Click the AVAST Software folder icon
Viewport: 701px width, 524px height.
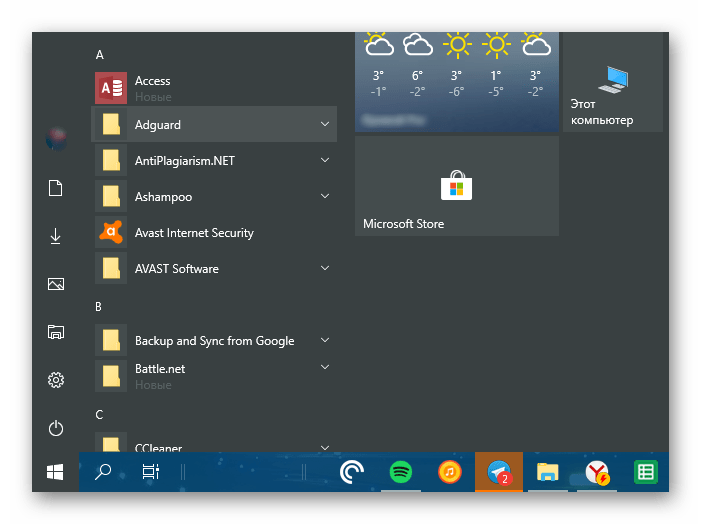[x=111, y=268]
